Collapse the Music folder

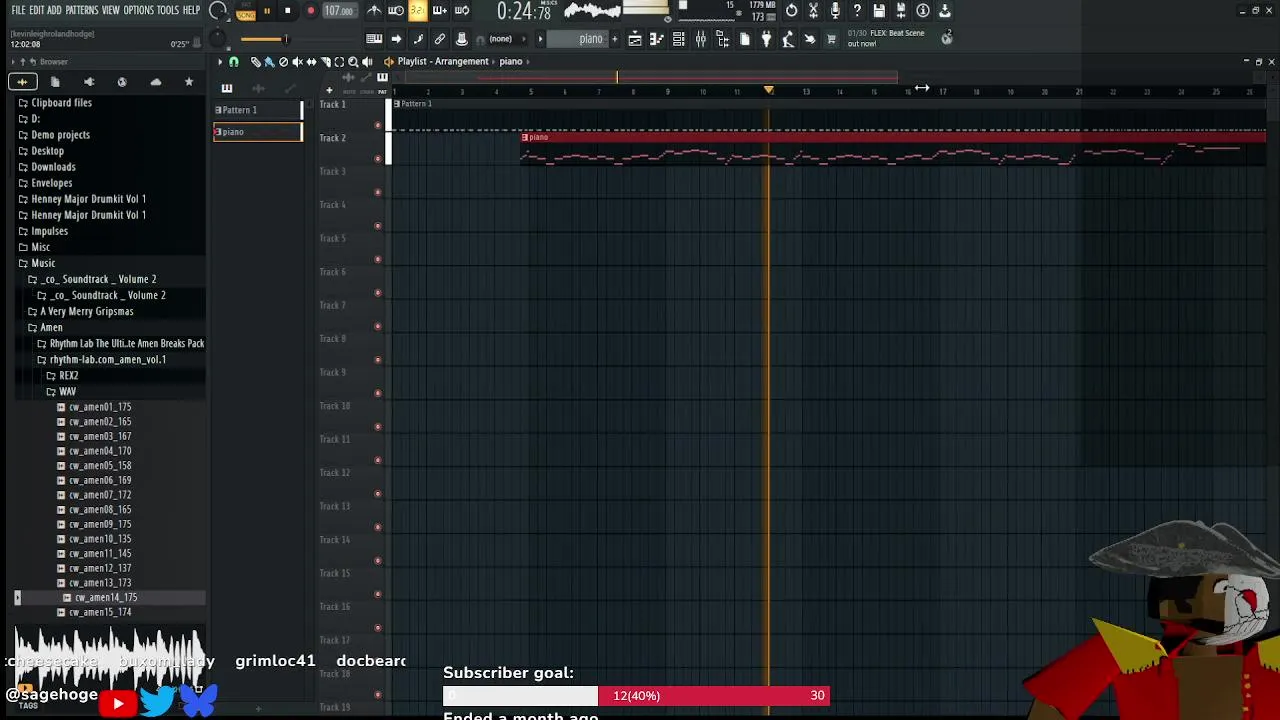coord(43,263)
